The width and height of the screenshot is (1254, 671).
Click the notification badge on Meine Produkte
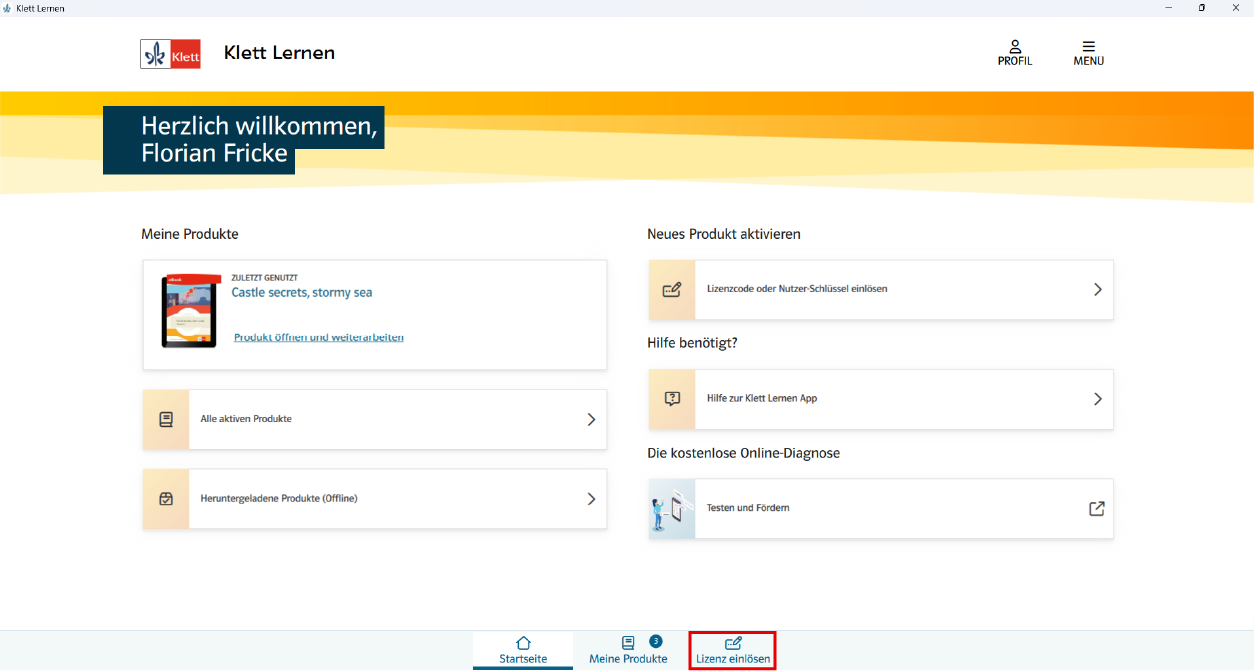(655, 641)
